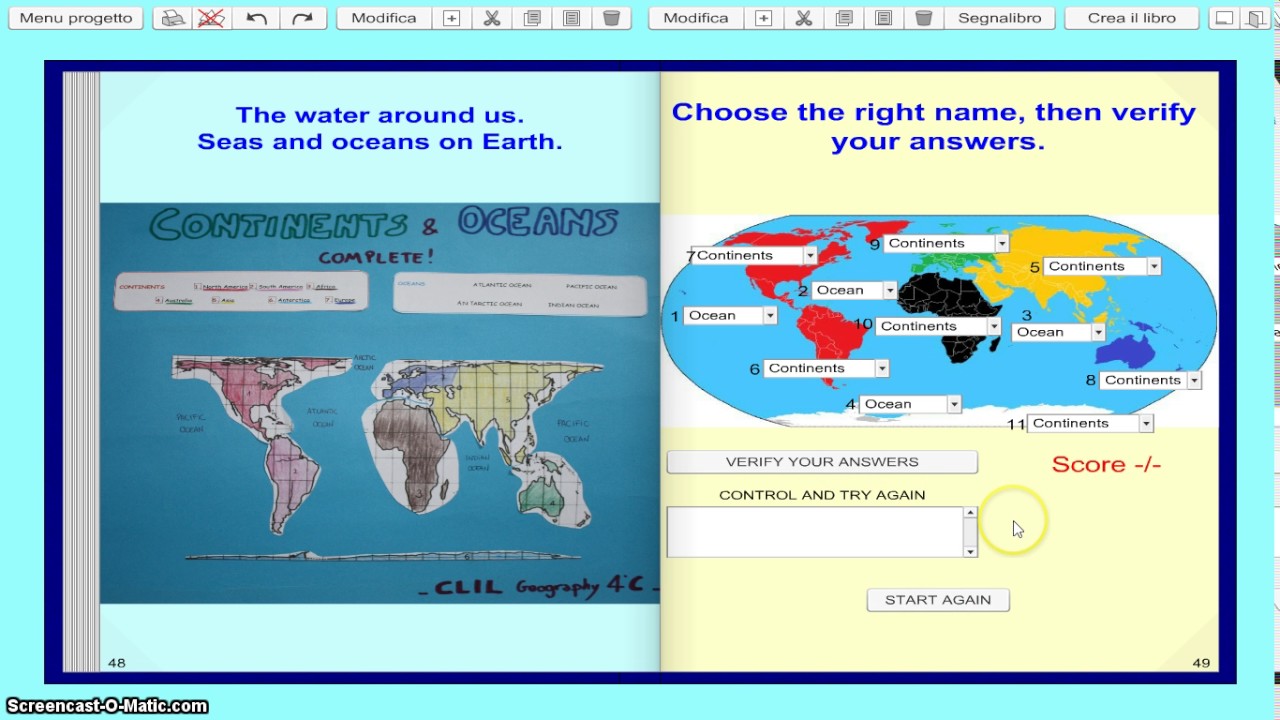
Task: Click the scissors cut icon in left-page group
Action: tap(492, 18)
